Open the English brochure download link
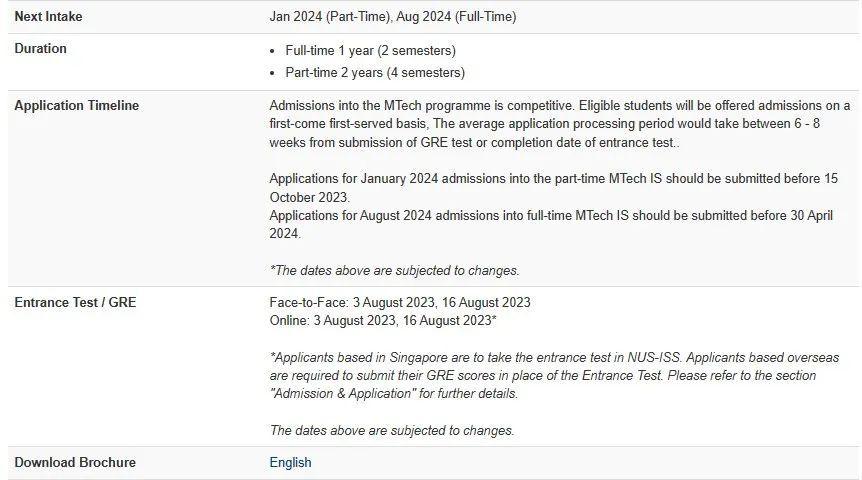 (290, 462)
